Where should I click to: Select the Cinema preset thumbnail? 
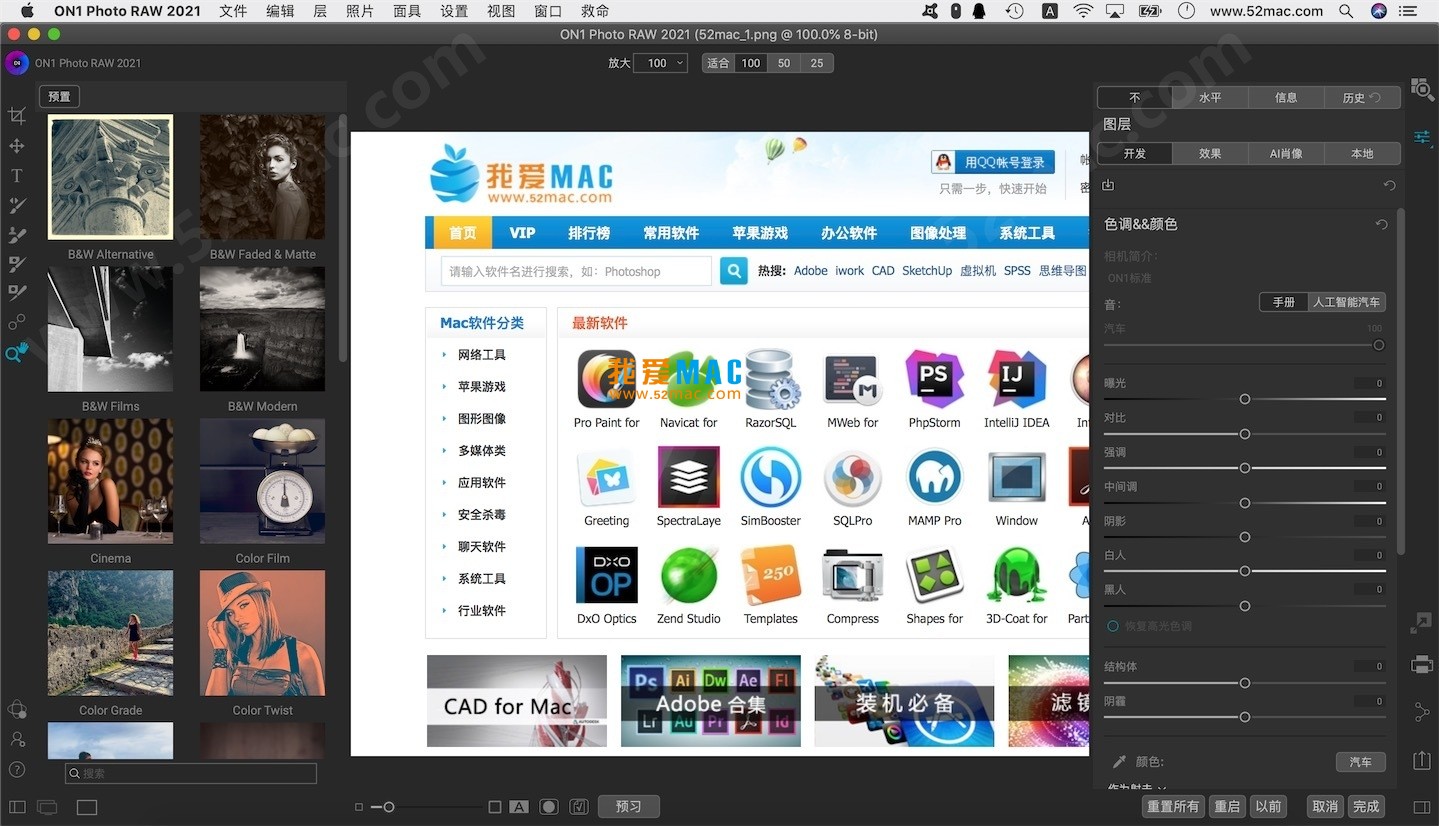[111, 482]
